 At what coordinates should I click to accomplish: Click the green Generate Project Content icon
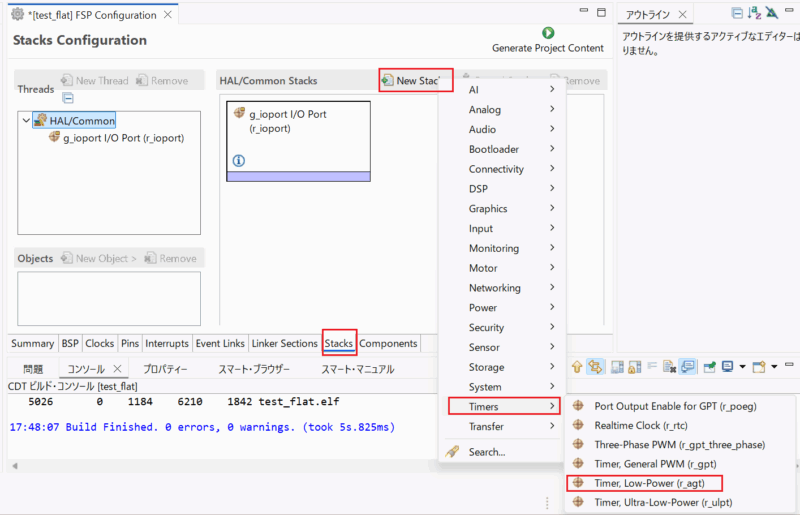(548, 33)
